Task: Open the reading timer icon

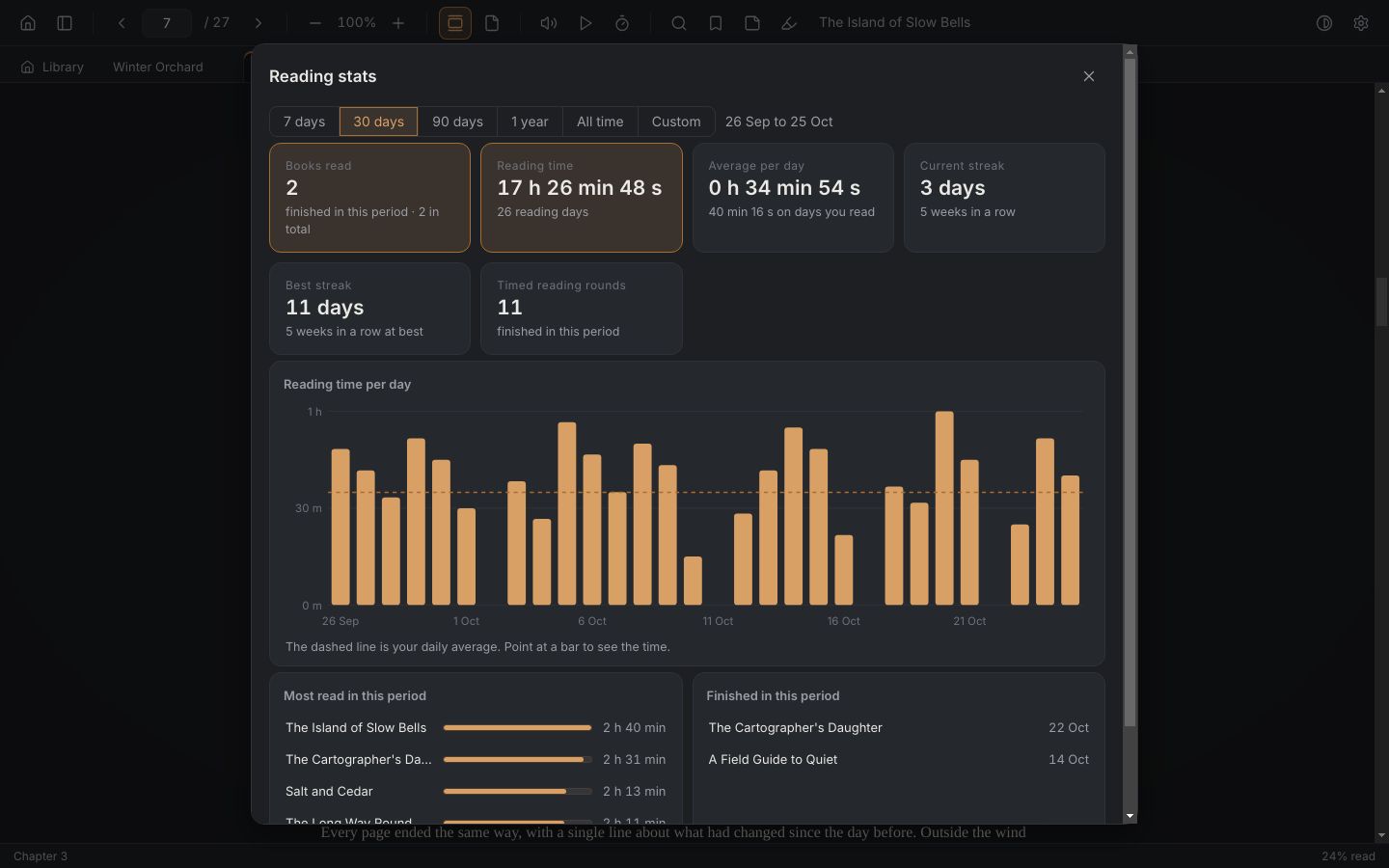Action: coord(622,23)
